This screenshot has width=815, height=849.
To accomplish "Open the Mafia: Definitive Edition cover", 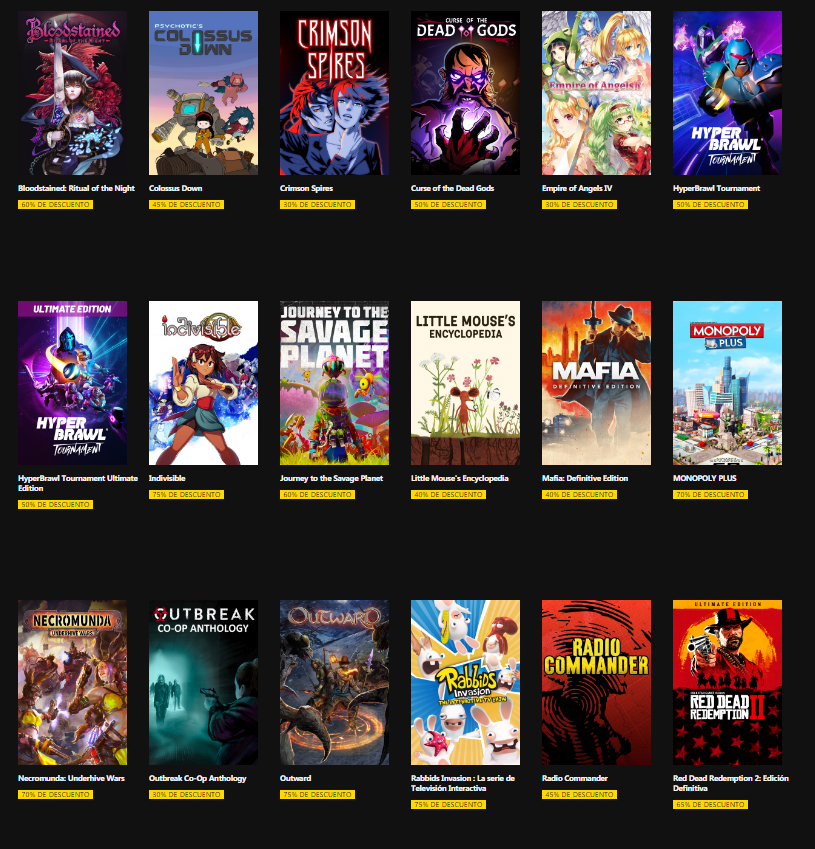I will tap(597, 383).
